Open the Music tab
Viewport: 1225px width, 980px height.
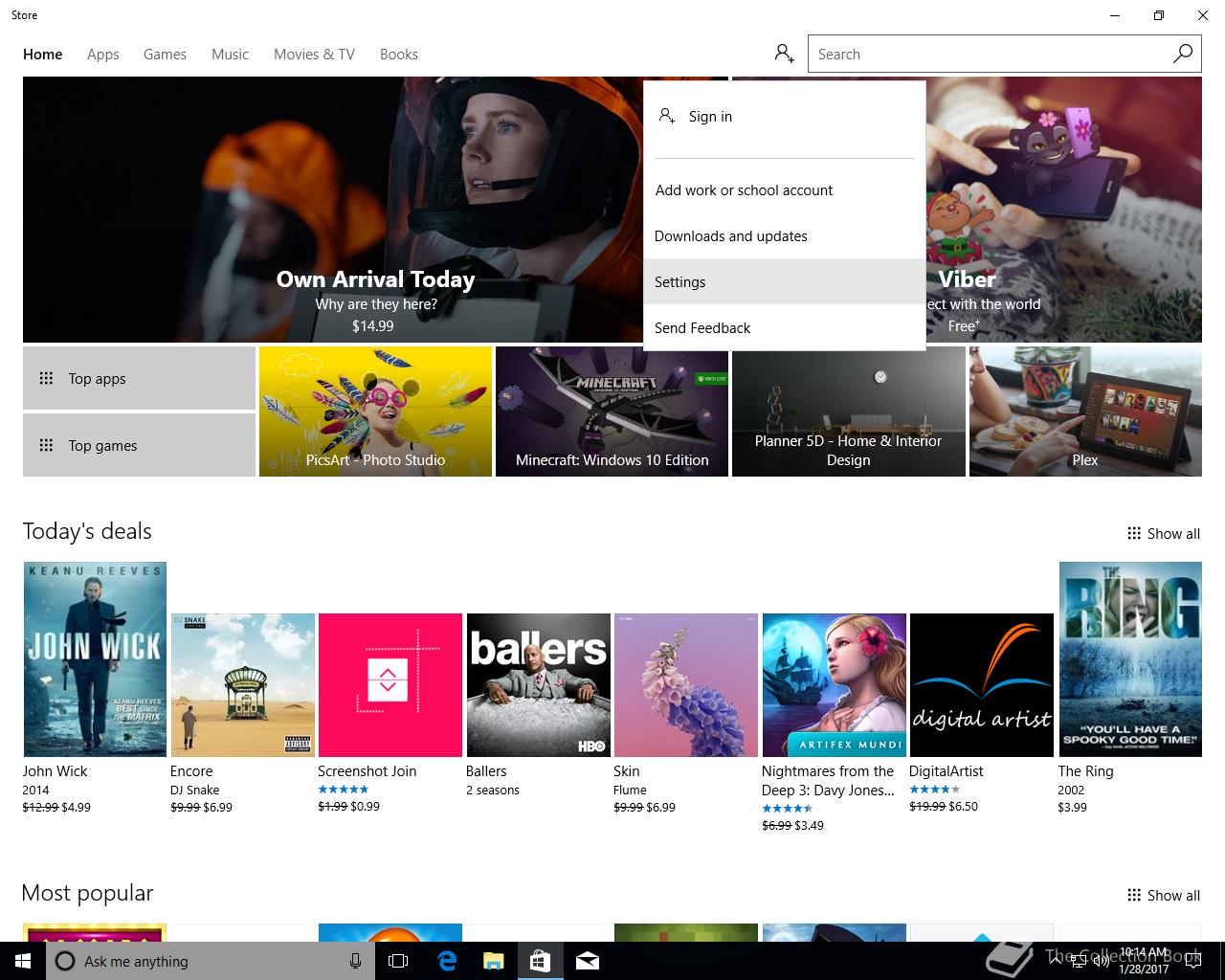click(230, 55)
